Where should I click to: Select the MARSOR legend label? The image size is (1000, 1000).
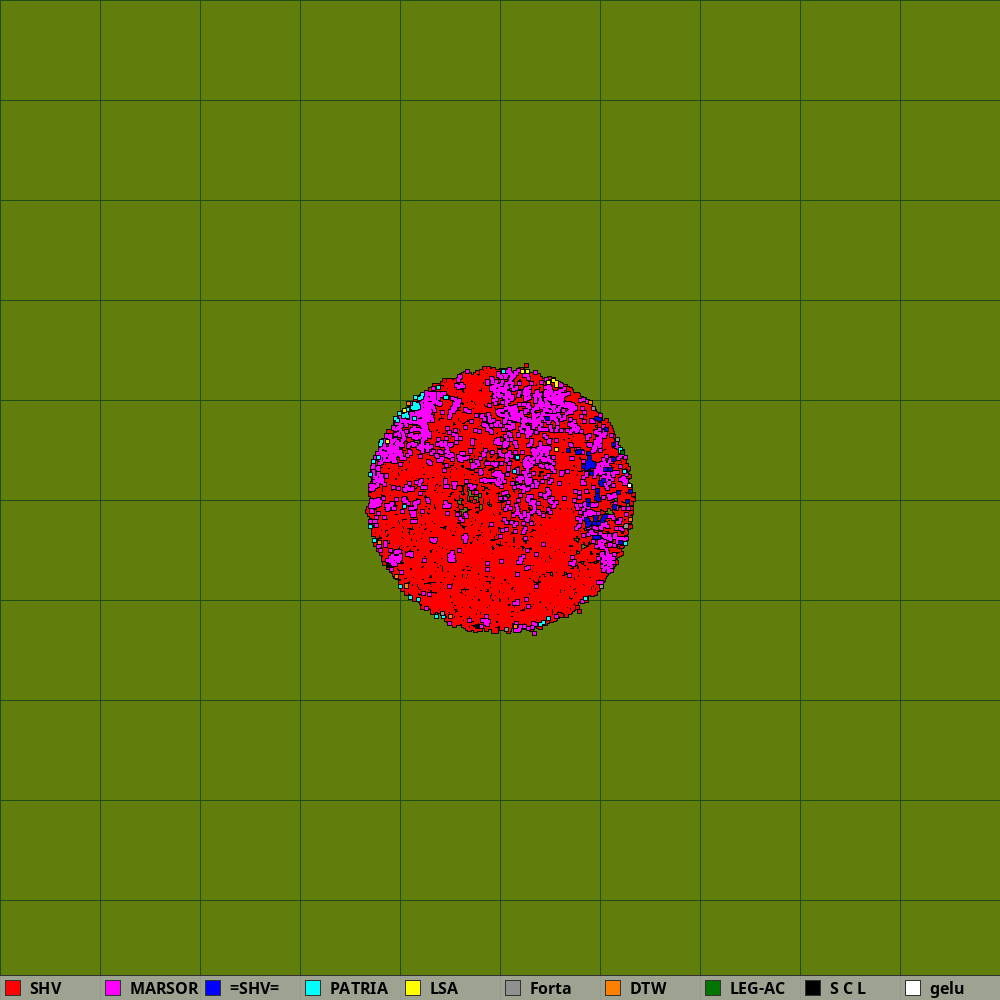pyautogui.click(x=164, y=989)
